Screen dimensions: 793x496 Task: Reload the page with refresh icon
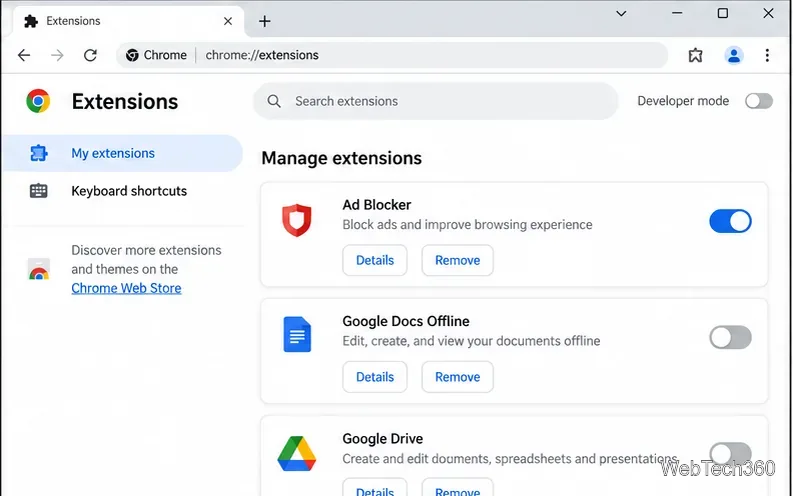tap(91, 55)
